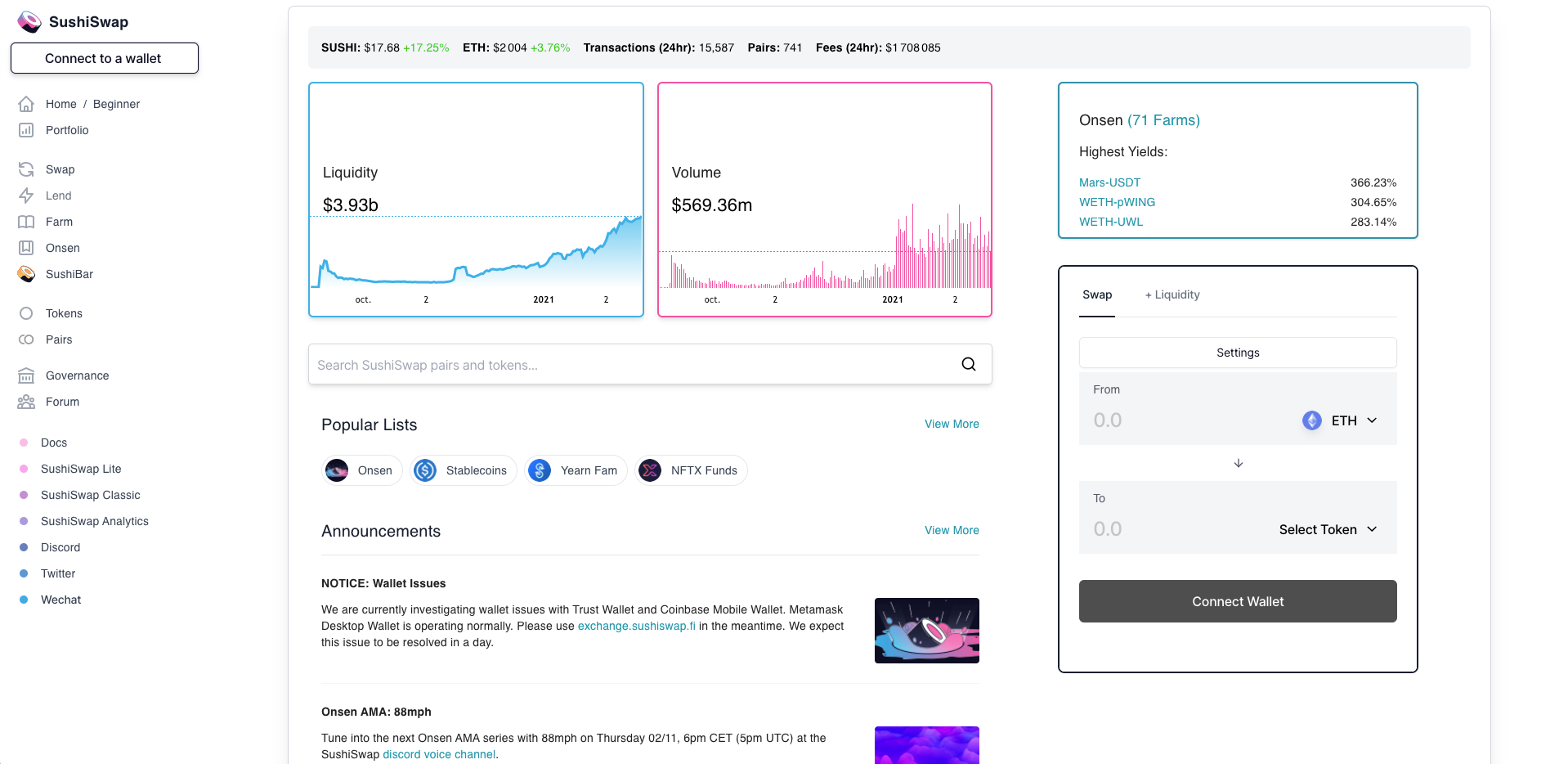The height and width of the screenshot is (764, 1568).
Task: Open Farm in the sidebar
Action: click(x=59, y=222)
